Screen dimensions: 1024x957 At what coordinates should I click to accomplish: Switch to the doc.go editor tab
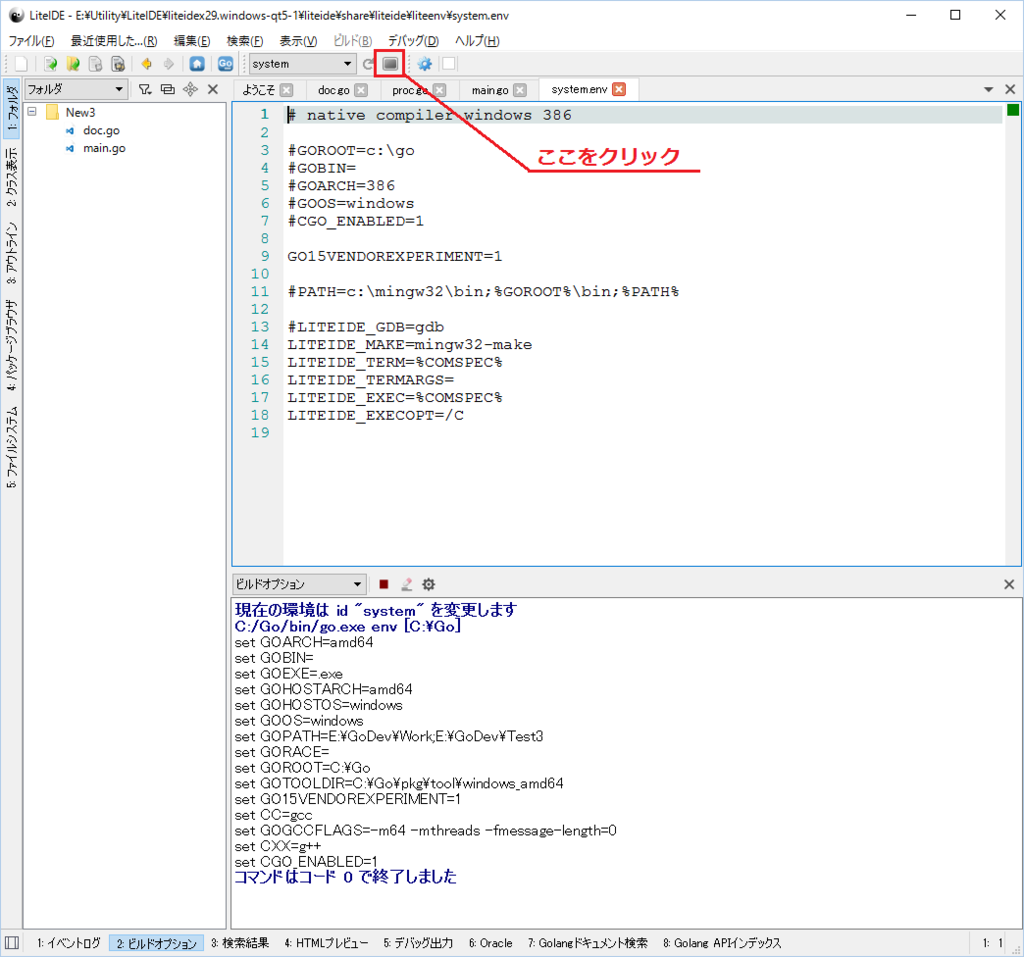(x=334, y=90)
